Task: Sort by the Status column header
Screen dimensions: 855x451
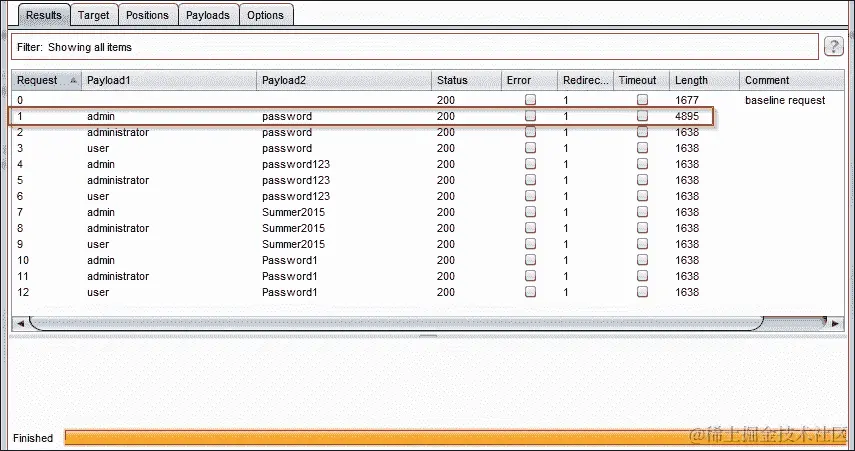Action: click(467, 80)
